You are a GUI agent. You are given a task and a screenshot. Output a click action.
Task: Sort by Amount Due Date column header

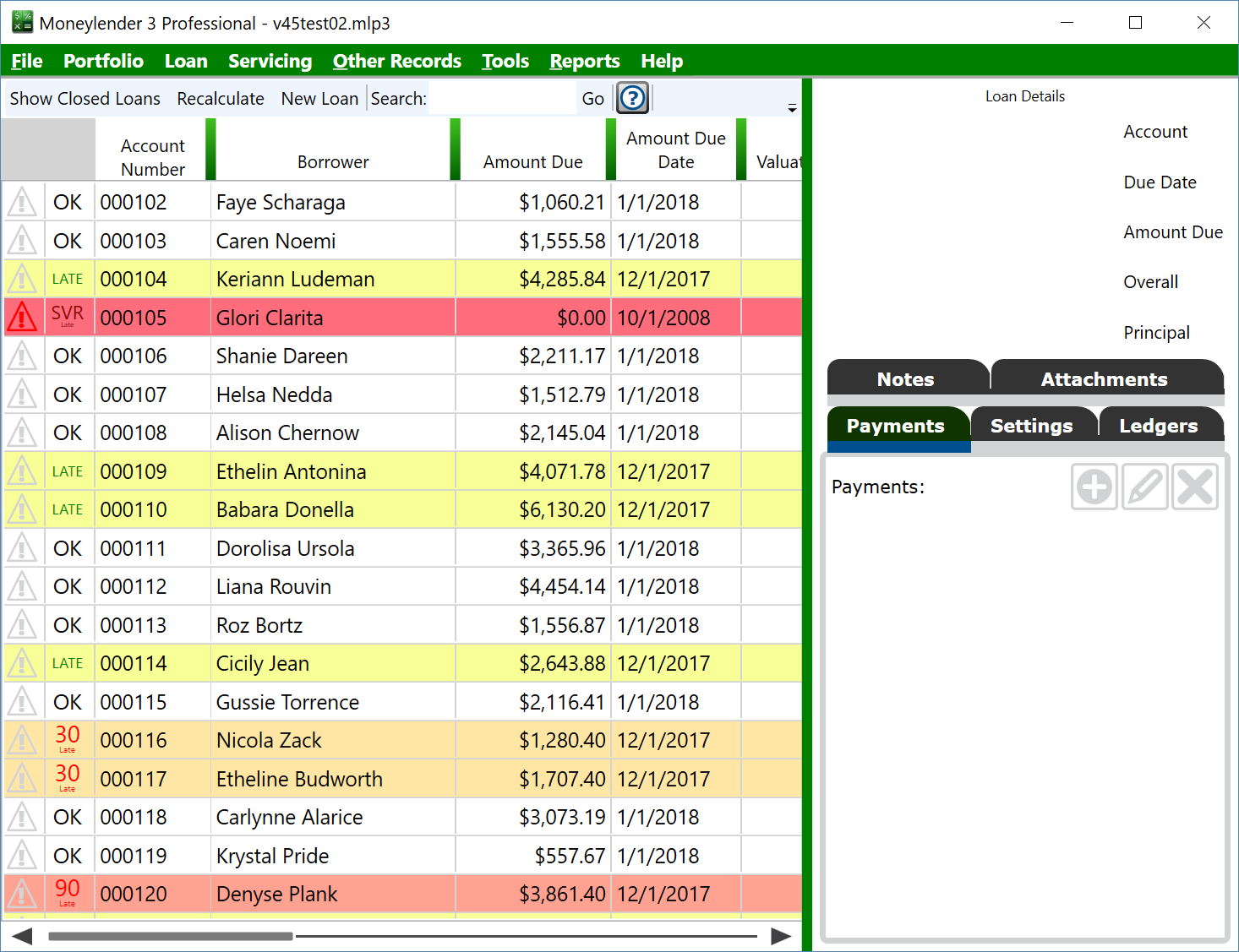pos(676,150)
